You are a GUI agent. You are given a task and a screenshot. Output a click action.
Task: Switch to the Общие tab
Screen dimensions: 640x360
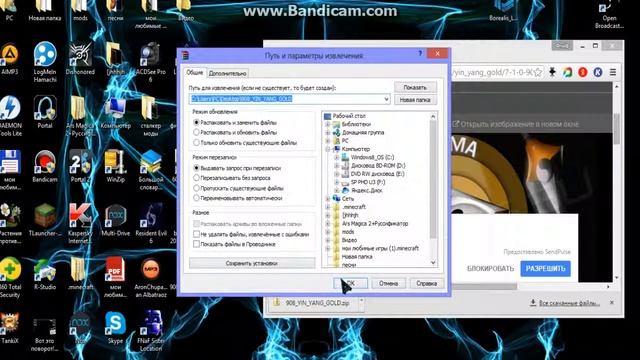coord(195,73)
